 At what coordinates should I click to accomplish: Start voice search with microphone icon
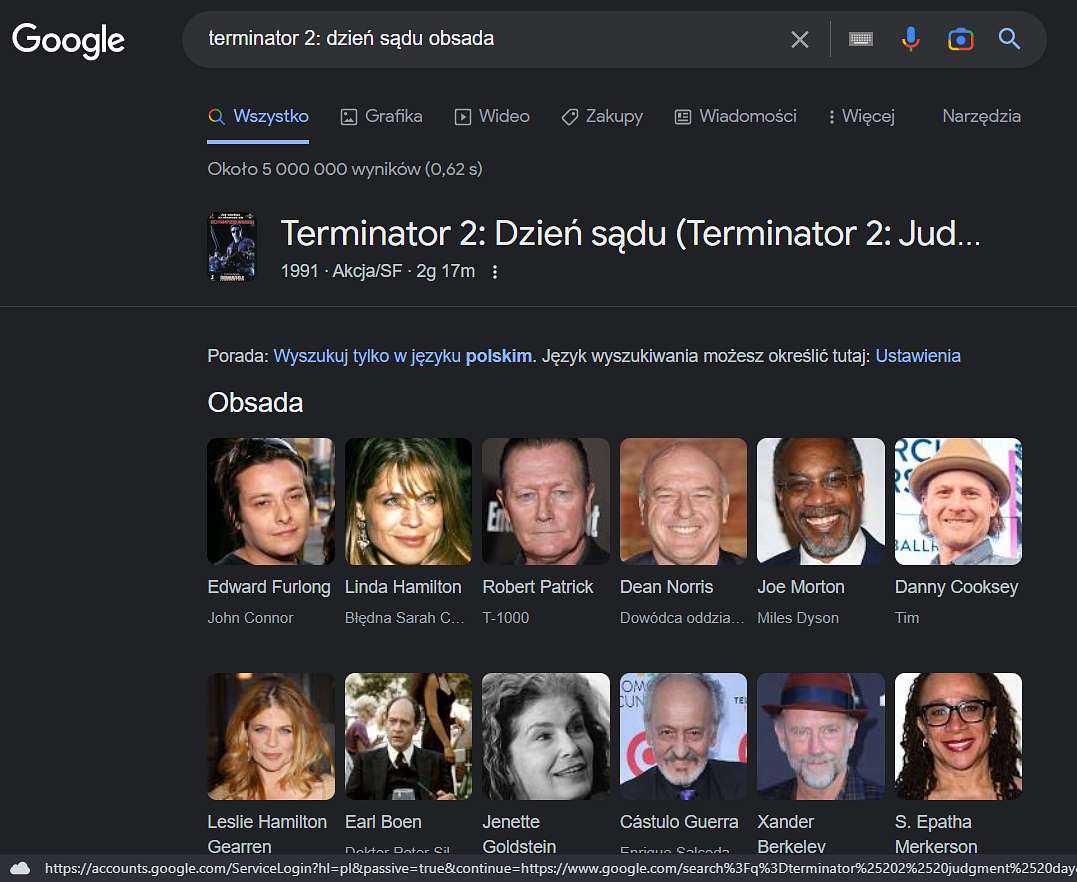(911, 39)
